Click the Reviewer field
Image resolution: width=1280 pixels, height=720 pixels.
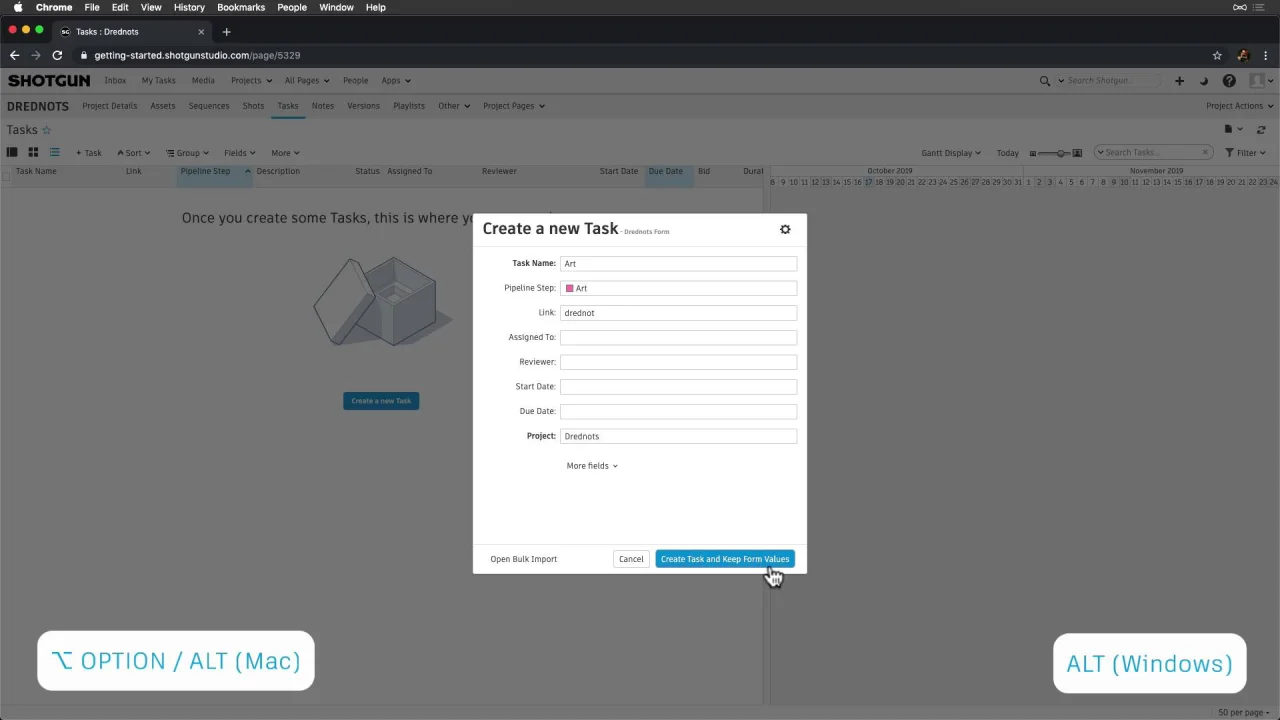678,362
